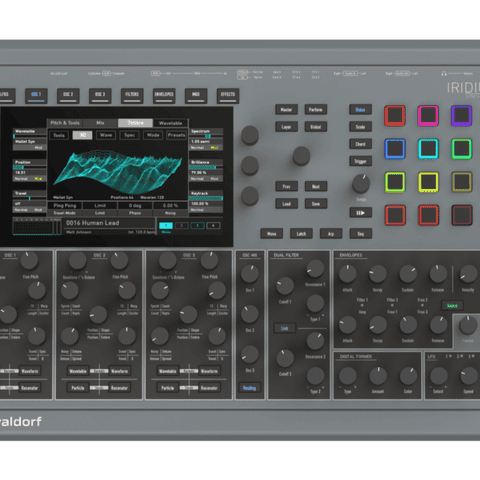The height and width of the screenshot is (480, 480).
Task: Toggle the Seq button
Action: pos(360,234)
